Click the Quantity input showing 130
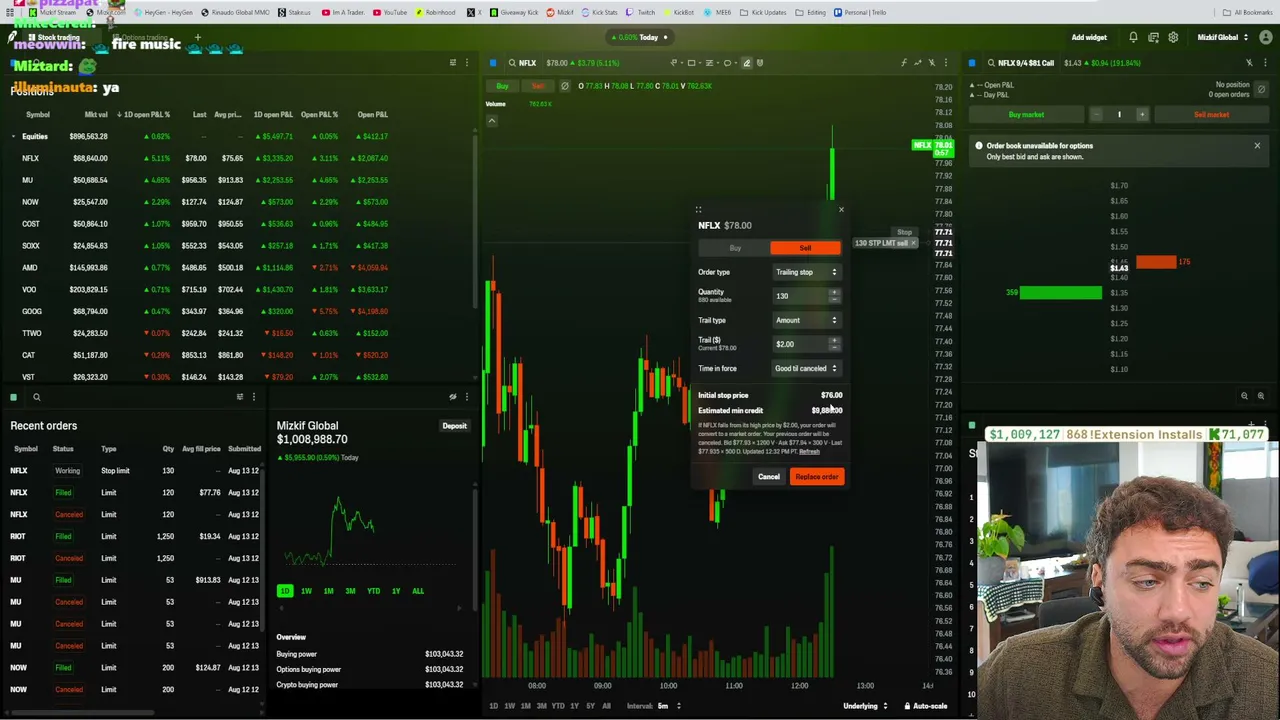1280x720 pixels. (x=800, y=296)
